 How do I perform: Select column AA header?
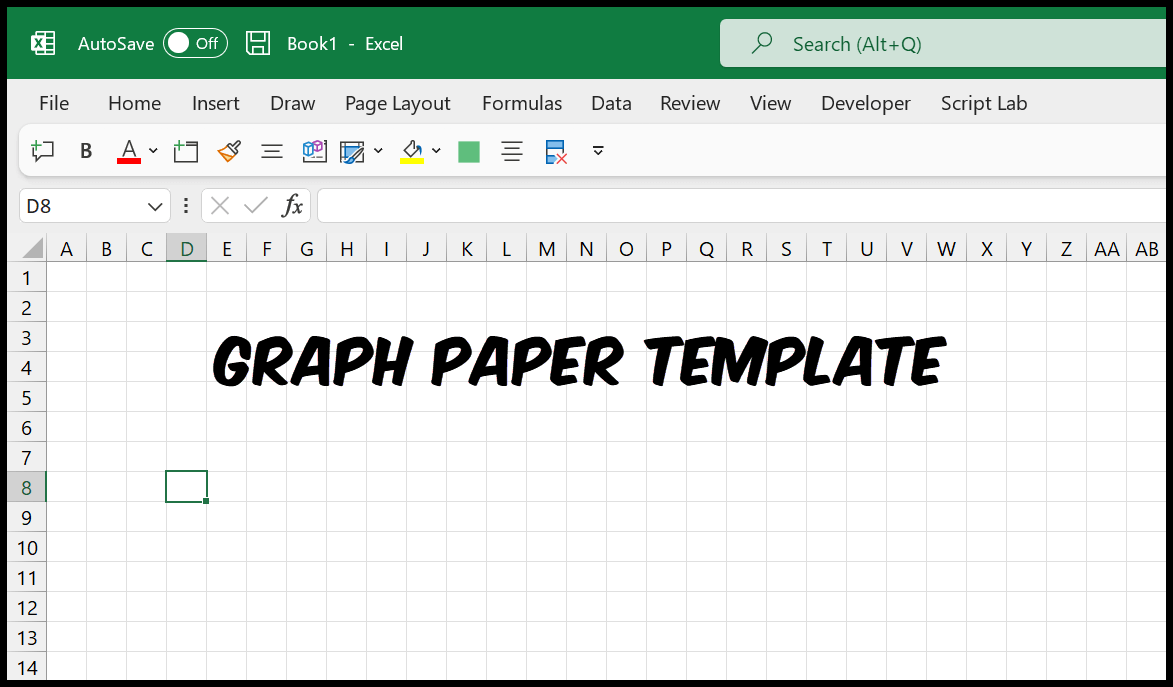pos(1106,248)
